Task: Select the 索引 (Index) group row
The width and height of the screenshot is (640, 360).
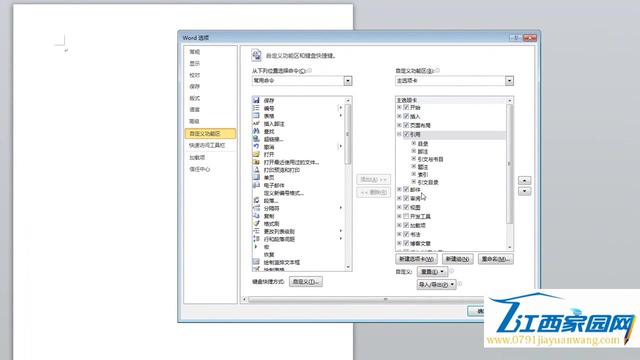Action: pos(423,175)
